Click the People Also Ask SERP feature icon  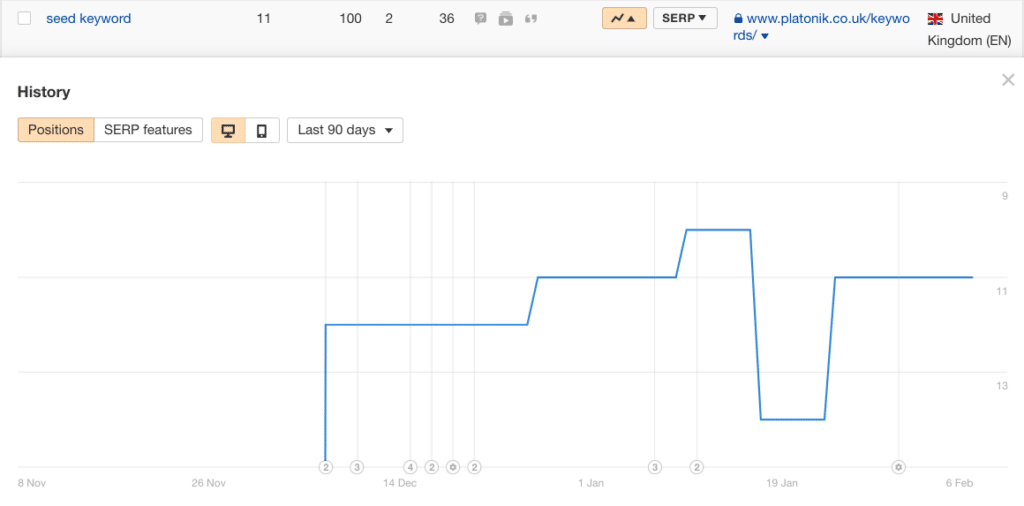tap(481, 18)
